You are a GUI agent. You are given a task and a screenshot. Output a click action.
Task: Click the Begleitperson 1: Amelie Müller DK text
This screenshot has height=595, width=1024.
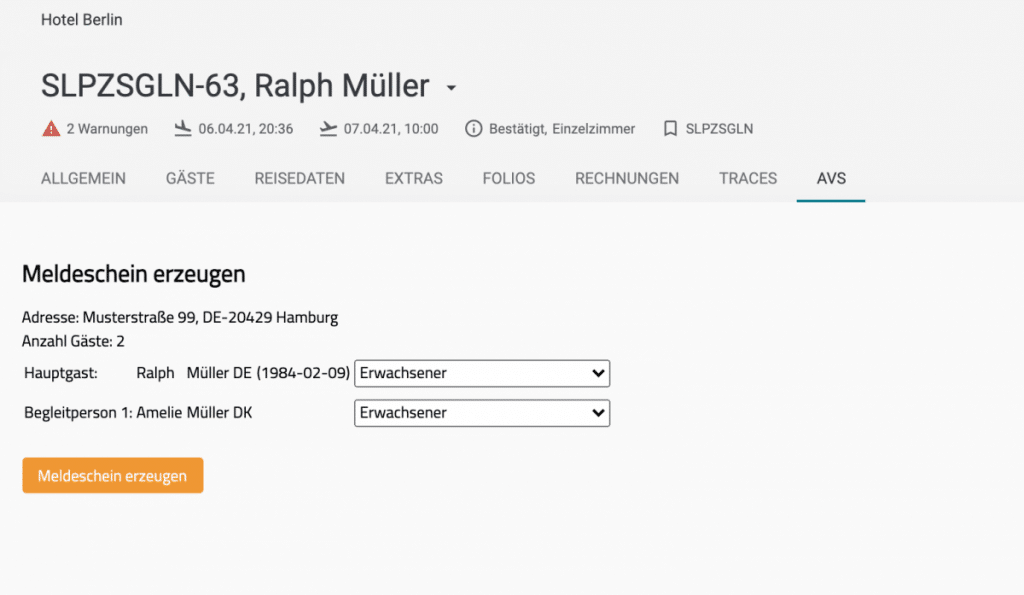(138, 413)
